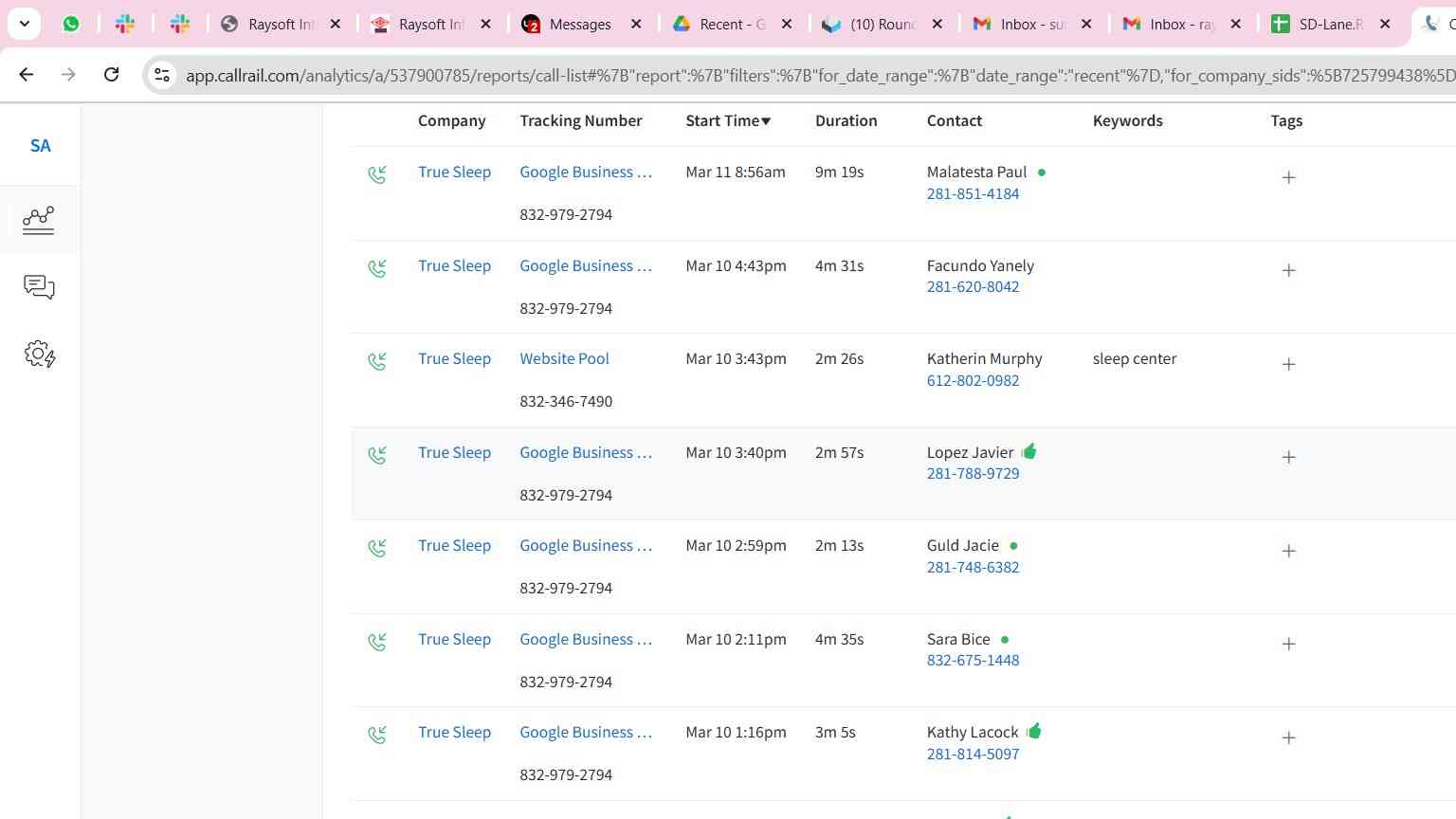Screen dimensions: 1456x819
Task: Open True Sleep company in Kathy Lacock row
Action: (x=454, y=732)
